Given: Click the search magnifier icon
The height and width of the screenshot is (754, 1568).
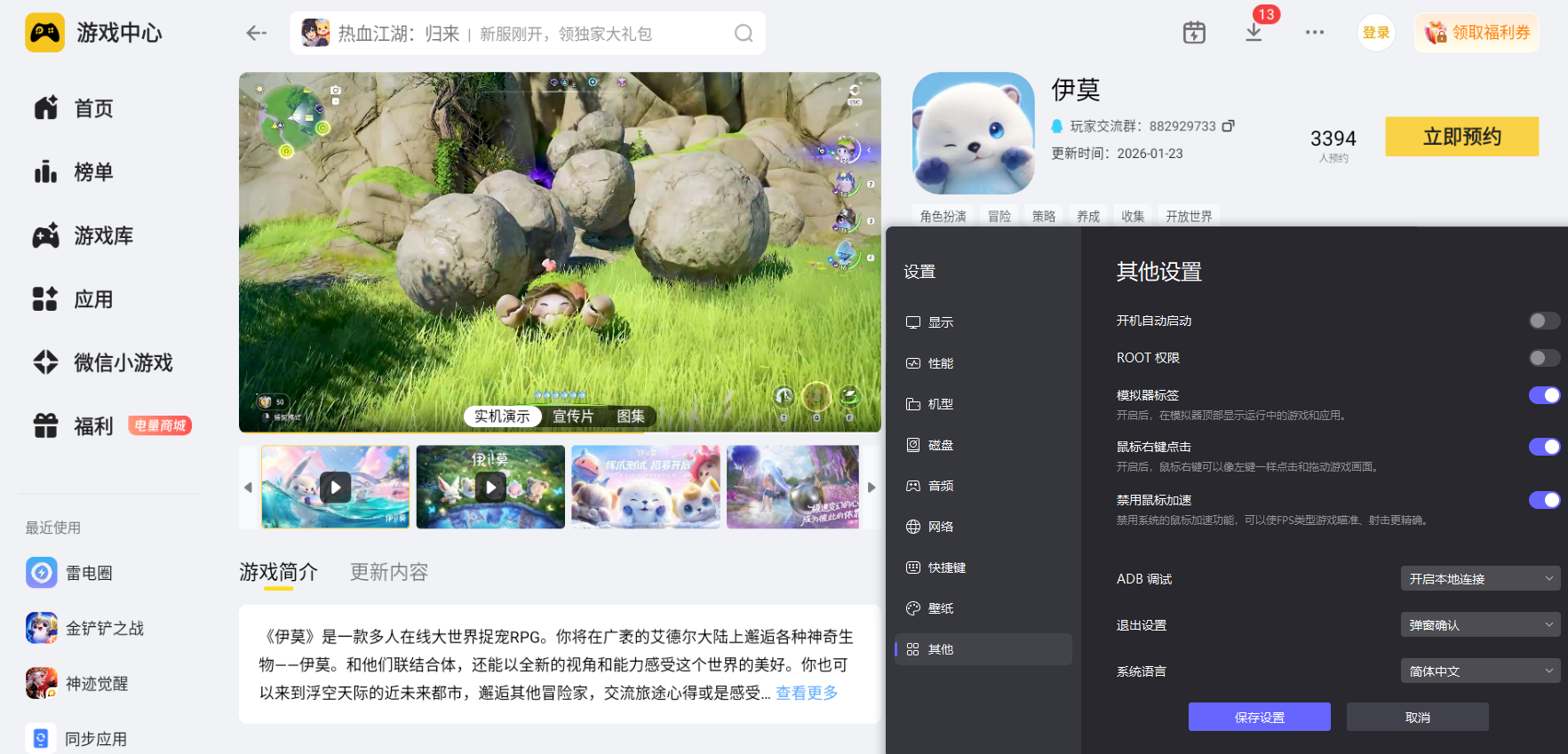Looking at the screenshot, I should [x=744, y=33].
